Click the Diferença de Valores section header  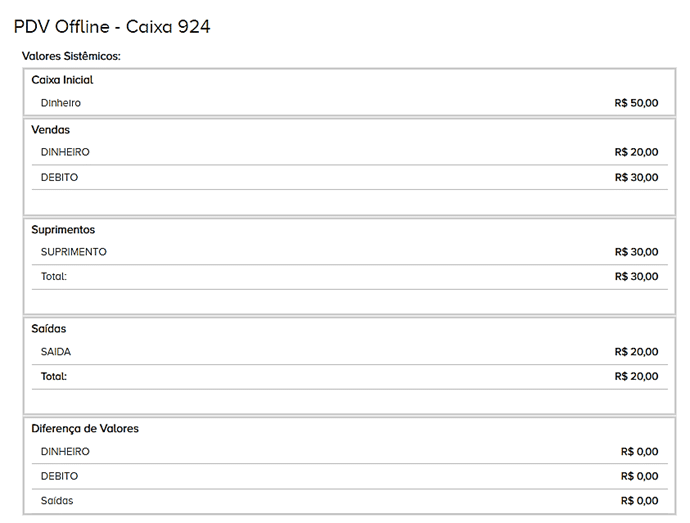click(x=85, y=429)
